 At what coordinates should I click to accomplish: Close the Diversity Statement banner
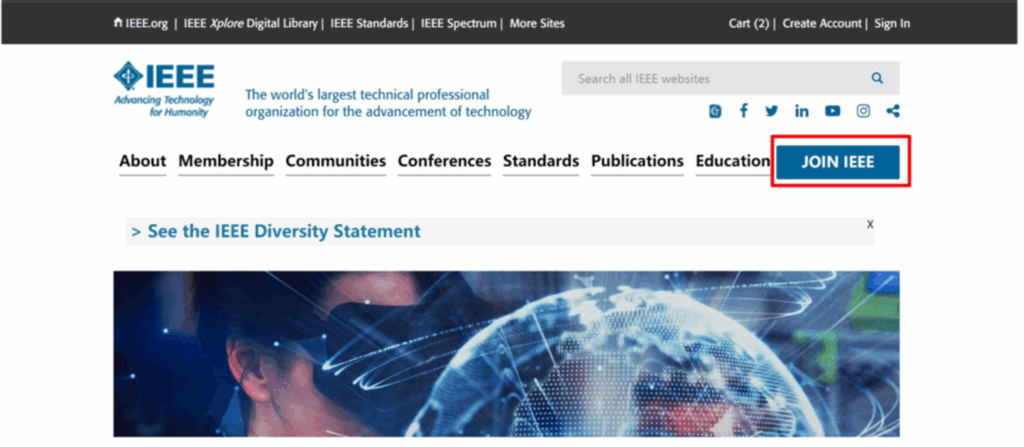[870, 224]
